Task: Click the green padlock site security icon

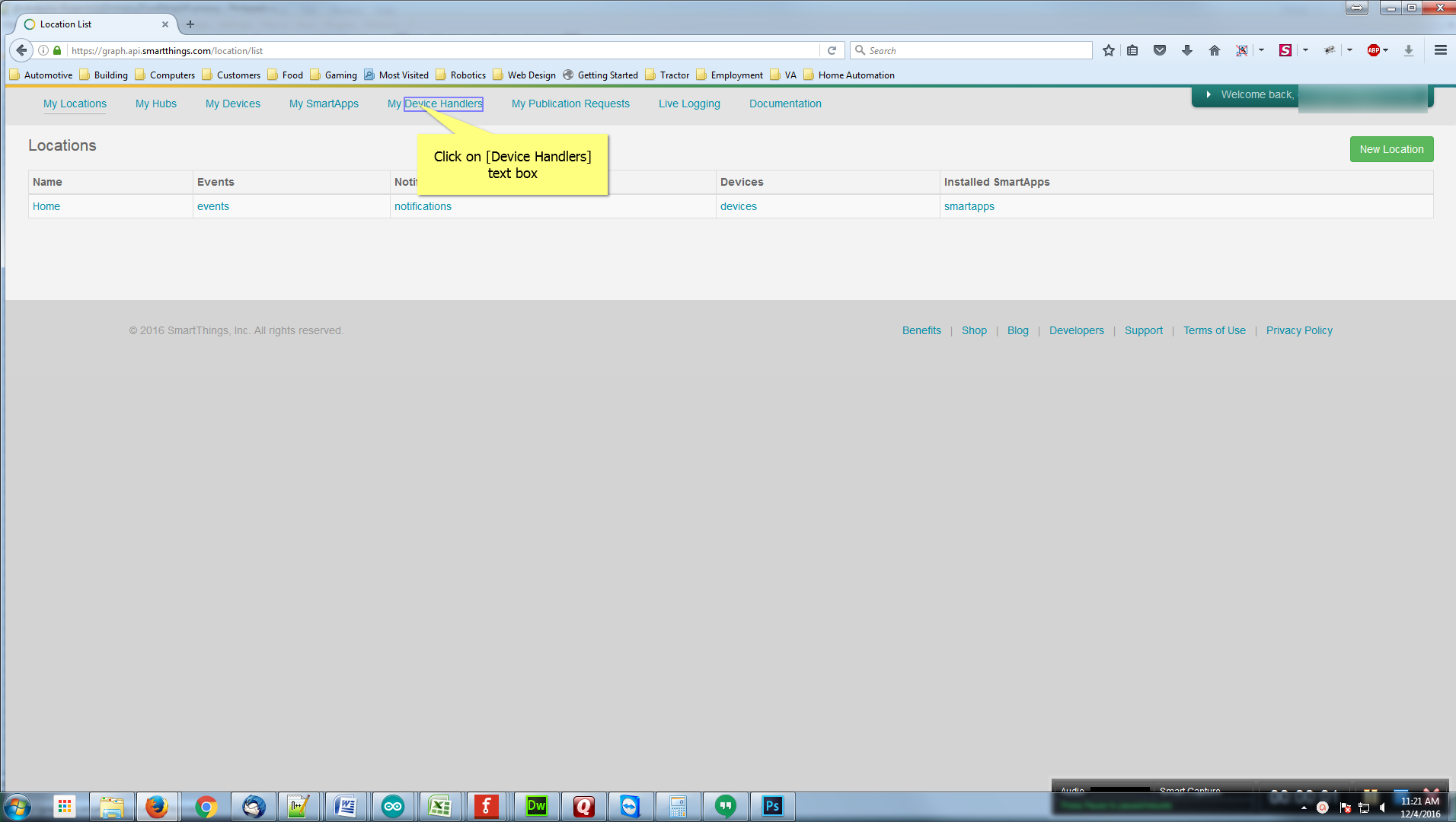Action: pyautogui.click(x=57, y=50)
